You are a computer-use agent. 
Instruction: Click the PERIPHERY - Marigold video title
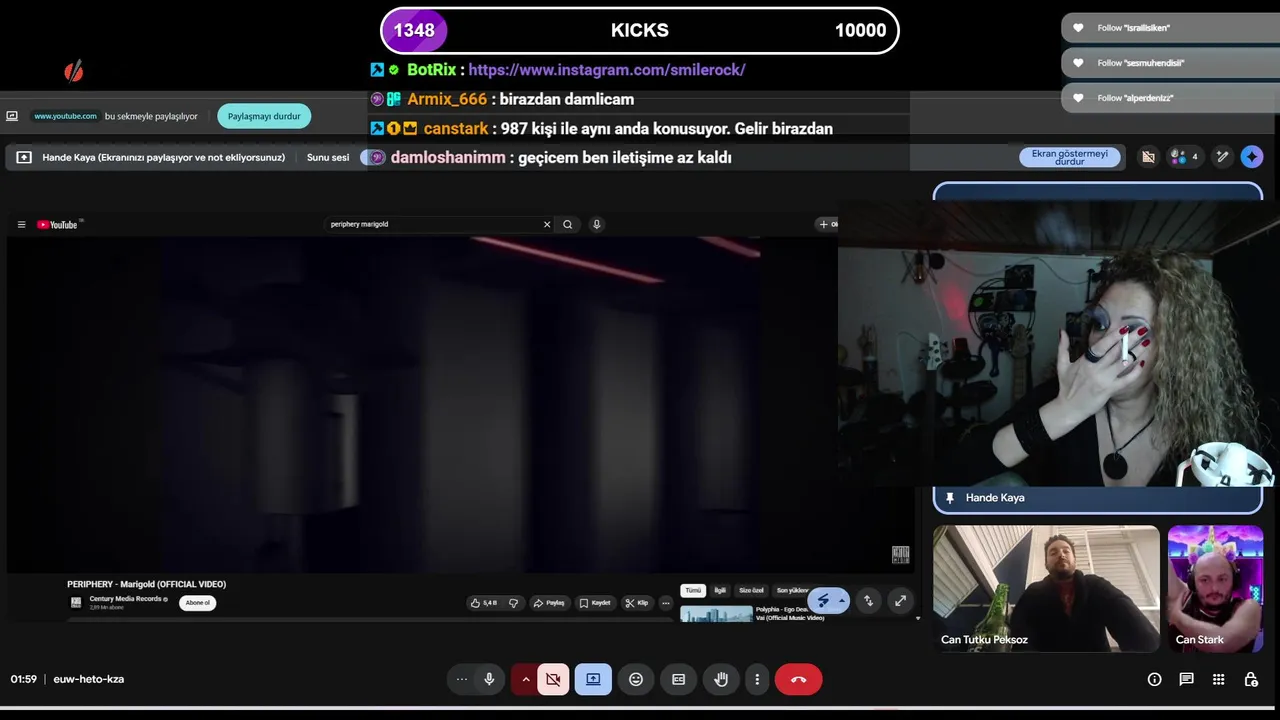(x=147, y=584)
